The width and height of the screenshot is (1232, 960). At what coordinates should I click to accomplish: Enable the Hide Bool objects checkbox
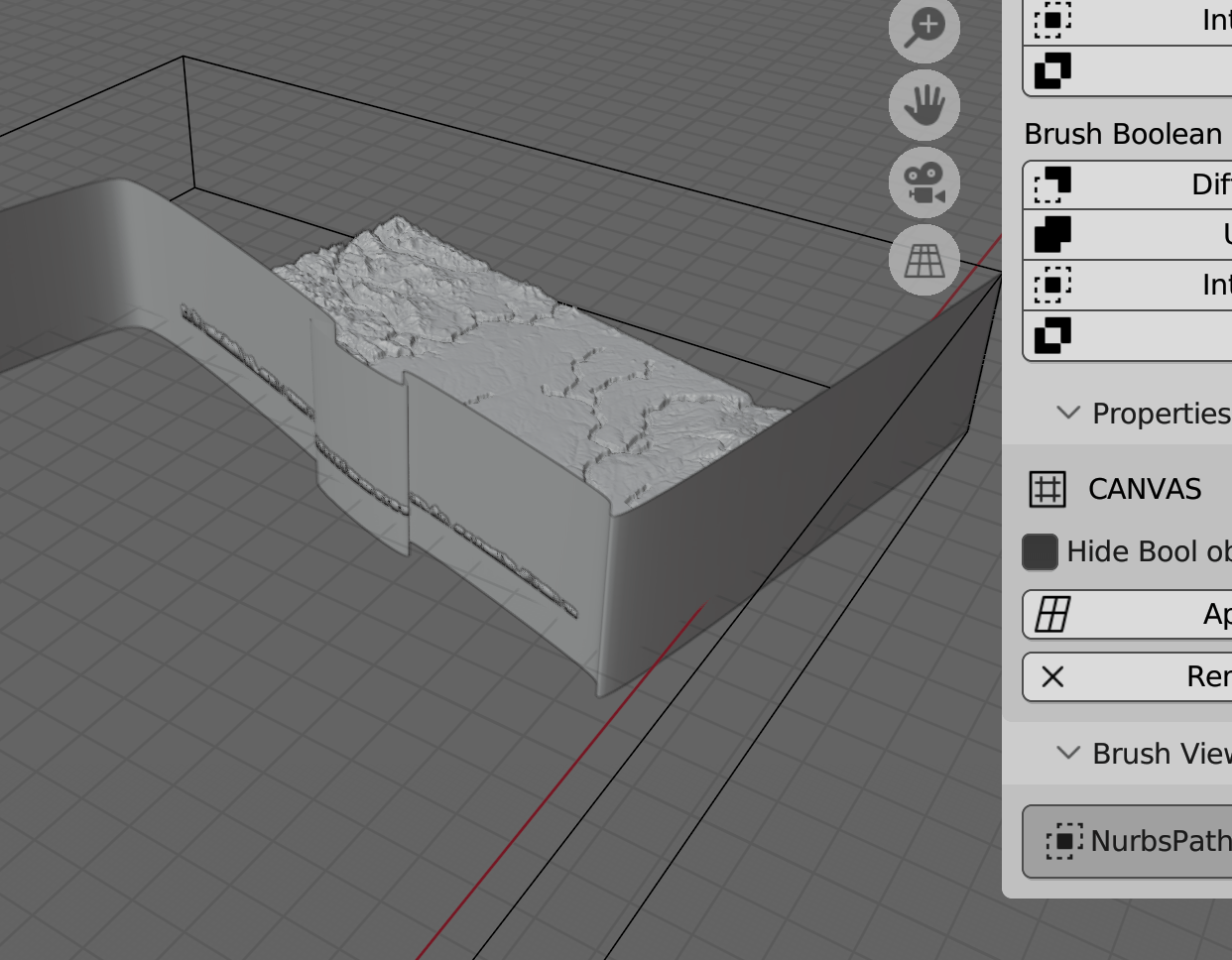(x=1039, y=551)
